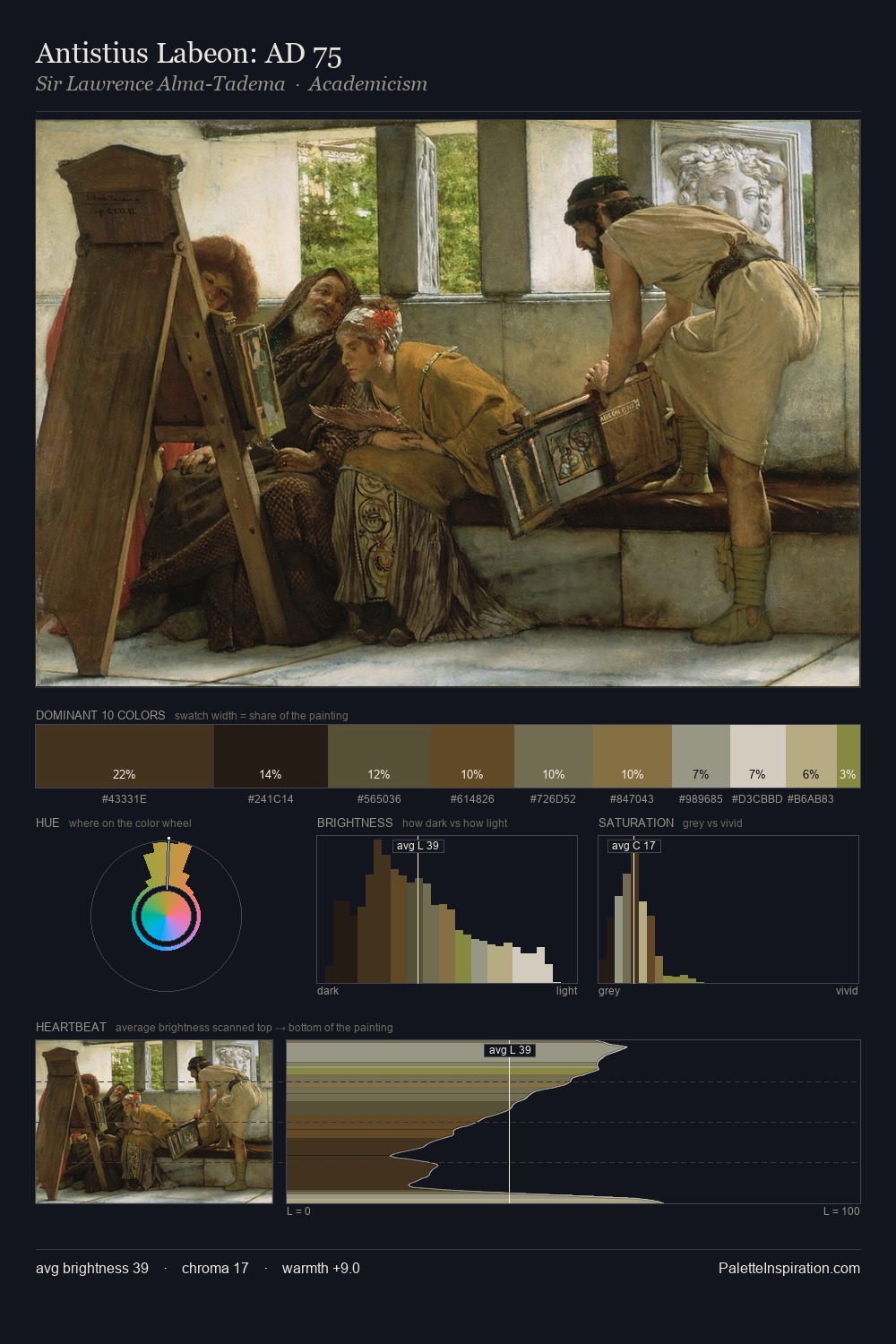Click the main painting image
This screenshot has width=896, height=1344.
(448, 403)
